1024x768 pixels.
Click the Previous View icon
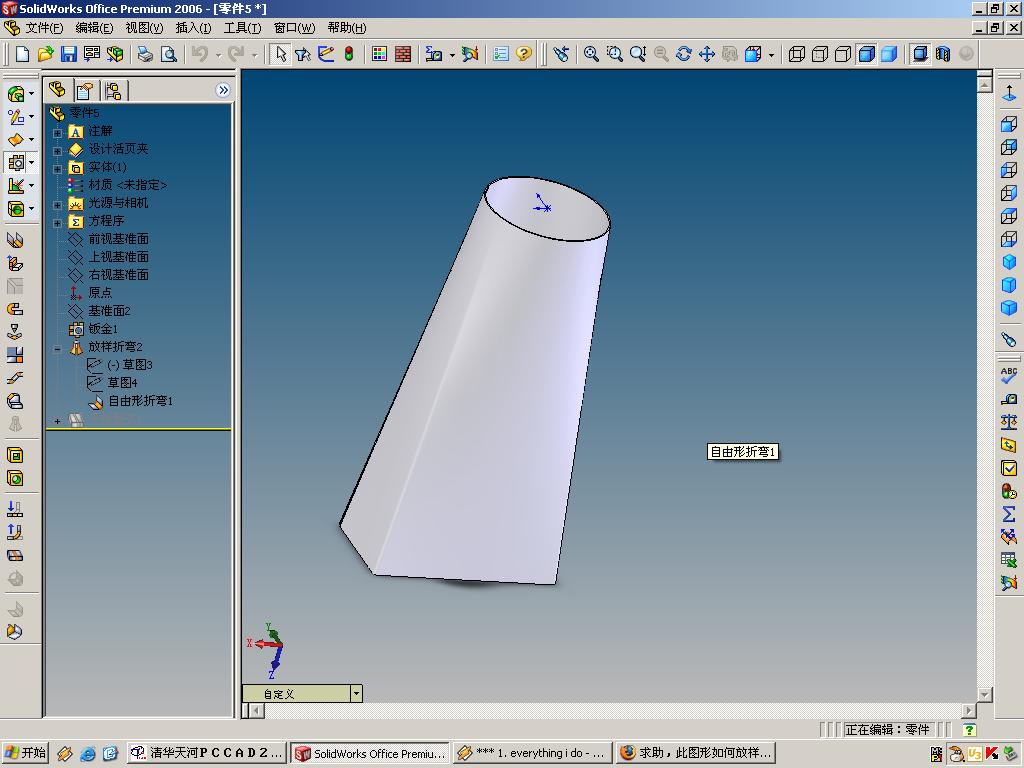tap(561, 54)
